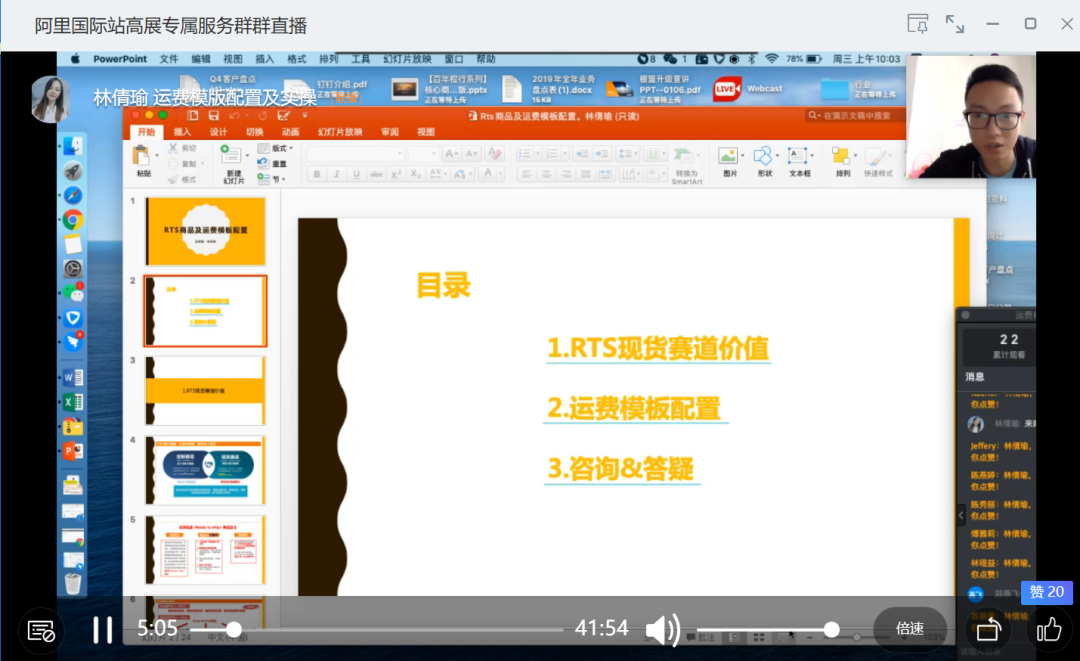Click the increase font size icon
The width and height of the screenshot is (1080, 661).
pos(451,154)
